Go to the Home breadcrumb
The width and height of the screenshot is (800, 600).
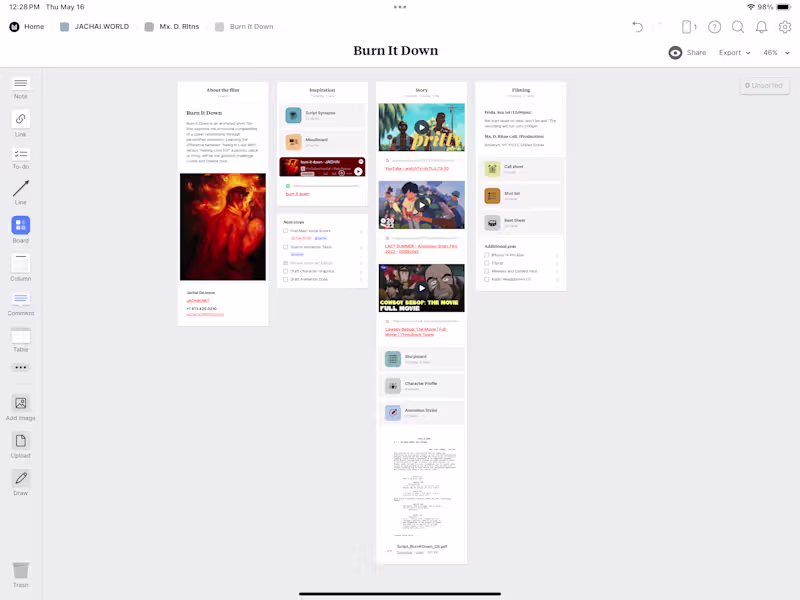coord(27,27)
